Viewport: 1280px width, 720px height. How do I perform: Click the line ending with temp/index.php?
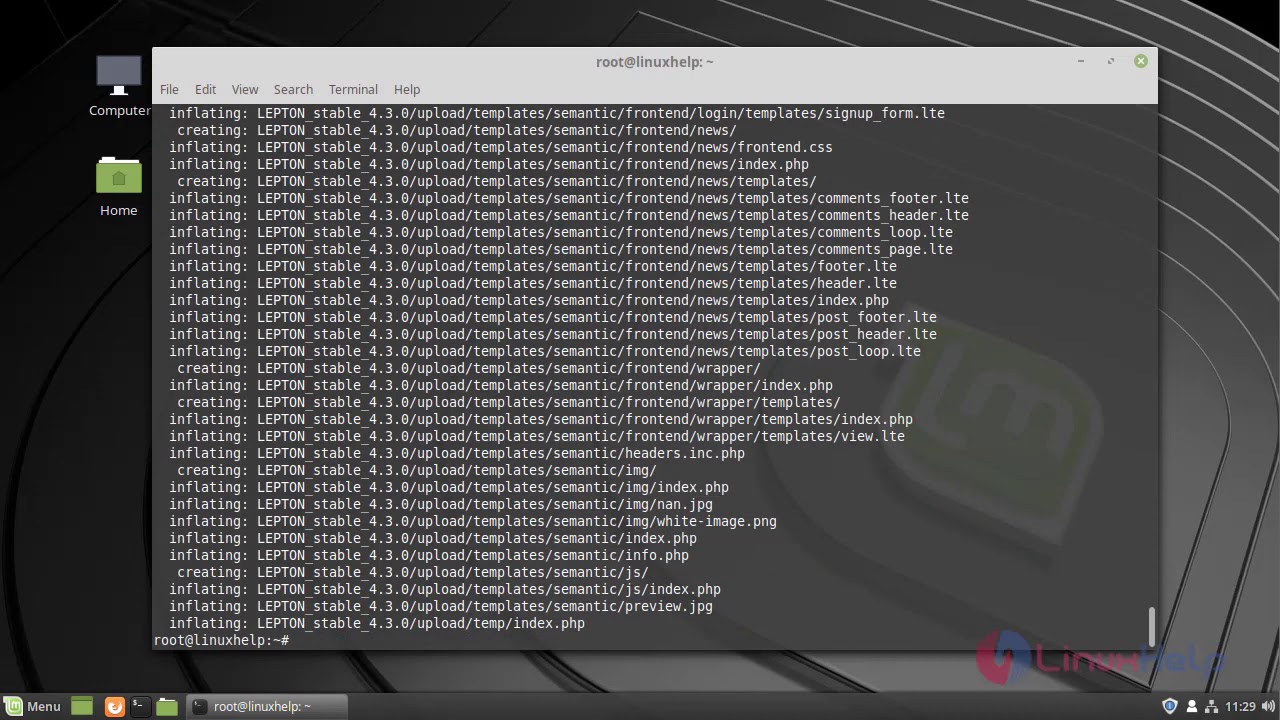pyautogui.click(x=377, y=623)
